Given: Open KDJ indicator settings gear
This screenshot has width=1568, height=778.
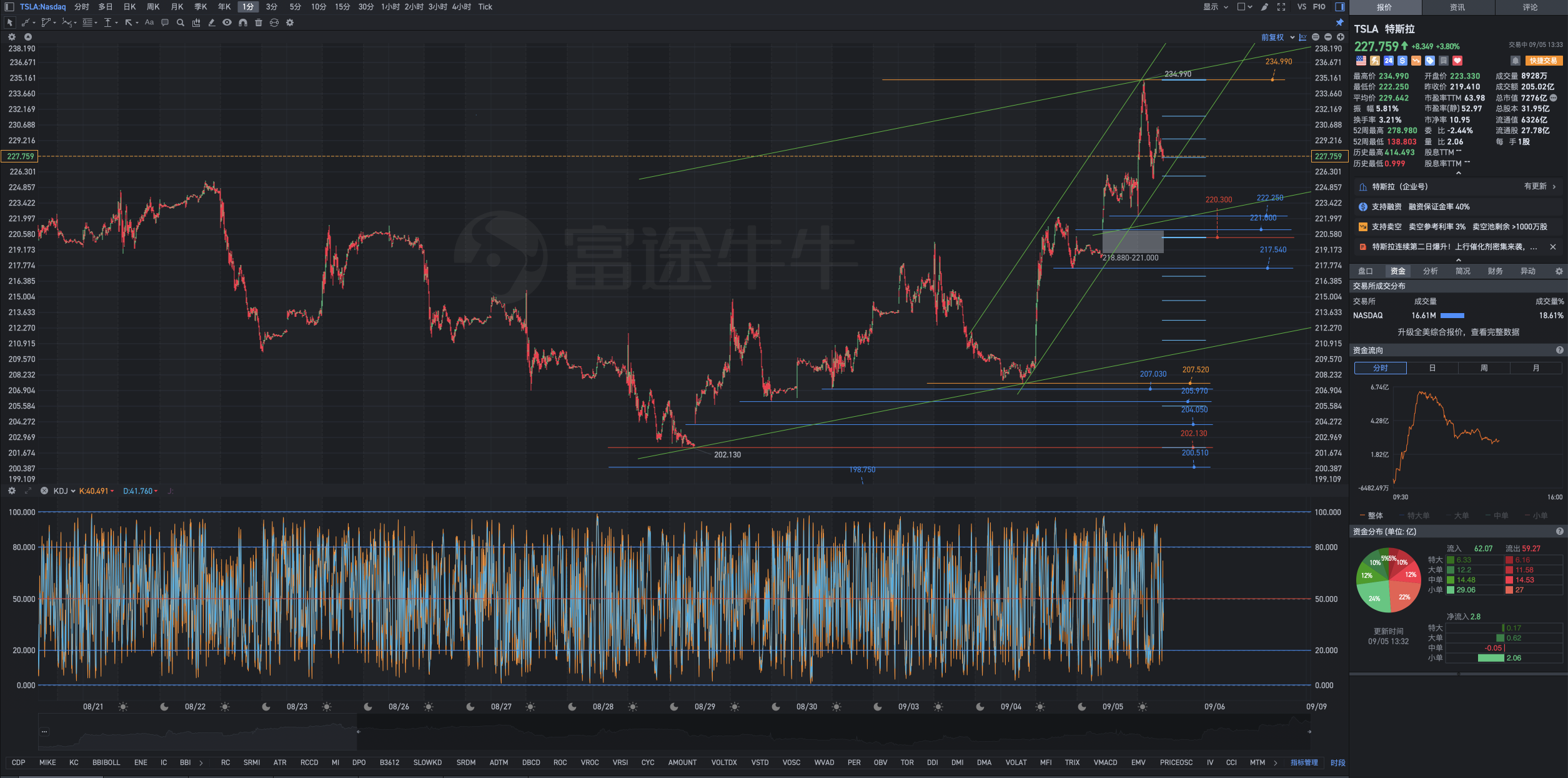Looking at the screenshot, I should pyautogui.click(x=12, y=491).
